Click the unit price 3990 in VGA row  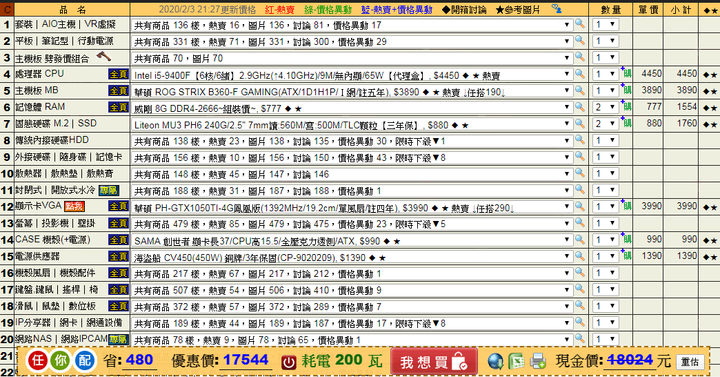point(651,206)
